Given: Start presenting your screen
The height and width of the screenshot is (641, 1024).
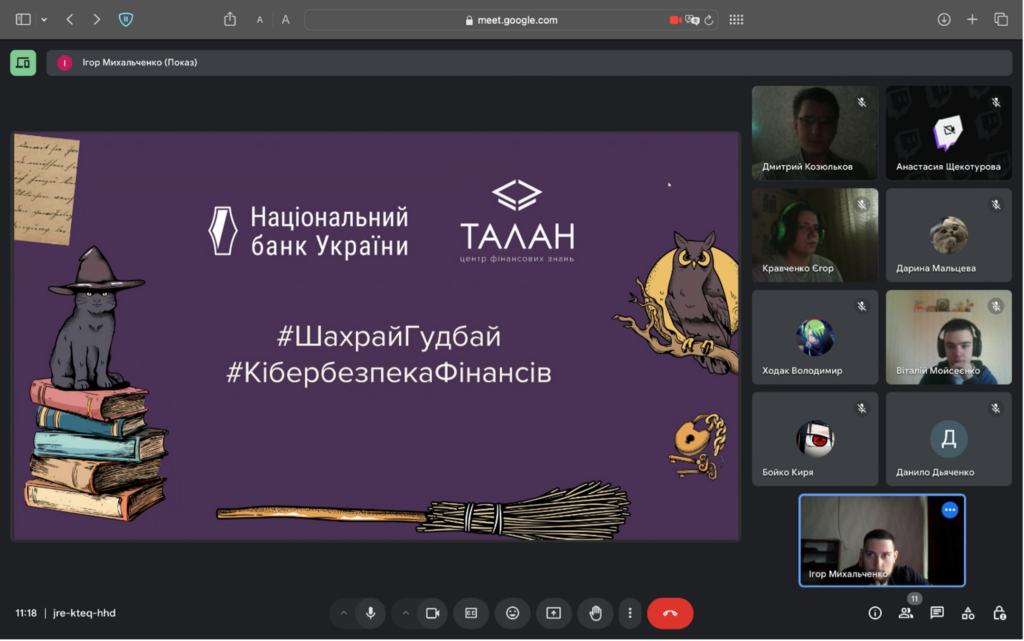Looking at the screenshot, I should pyautogui.click(x=554, y=613).
